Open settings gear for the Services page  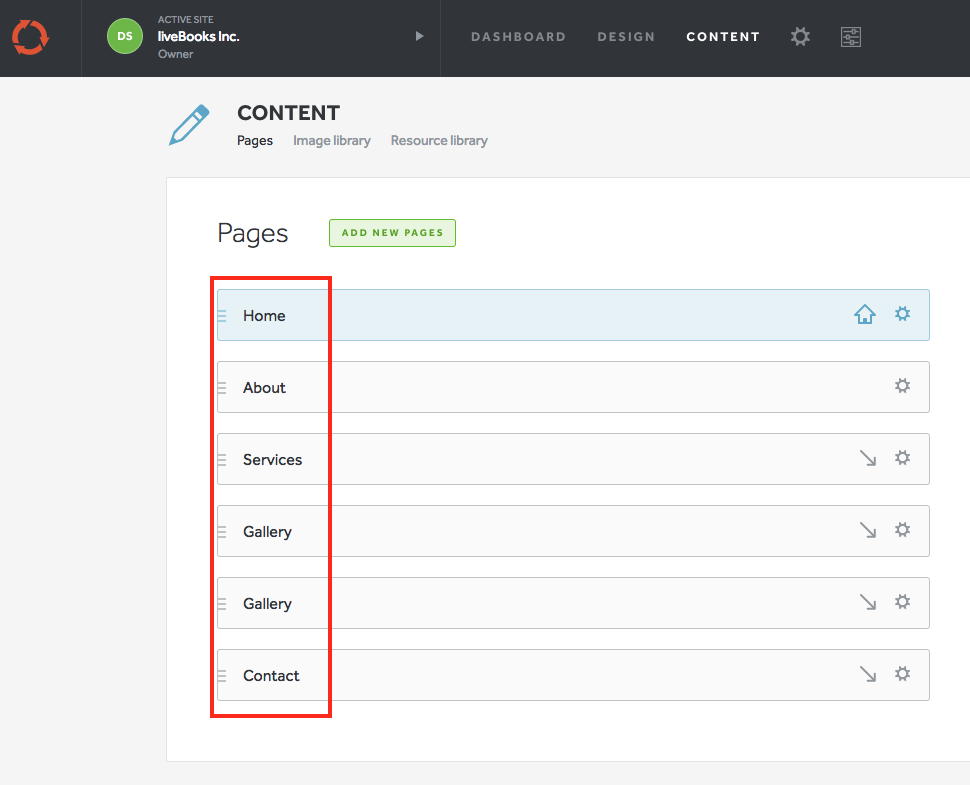[x=902, y=458]
